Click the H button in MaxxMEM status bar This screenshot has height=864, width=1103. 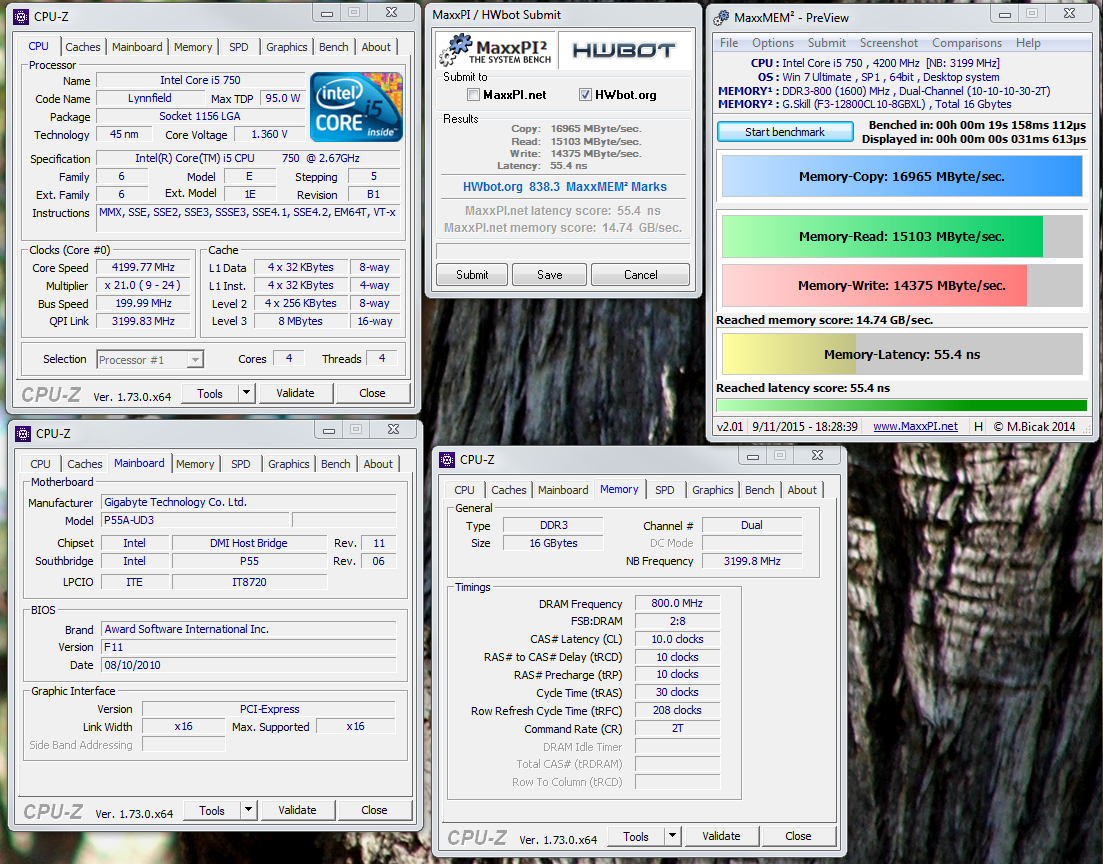[x=978, y=426]
